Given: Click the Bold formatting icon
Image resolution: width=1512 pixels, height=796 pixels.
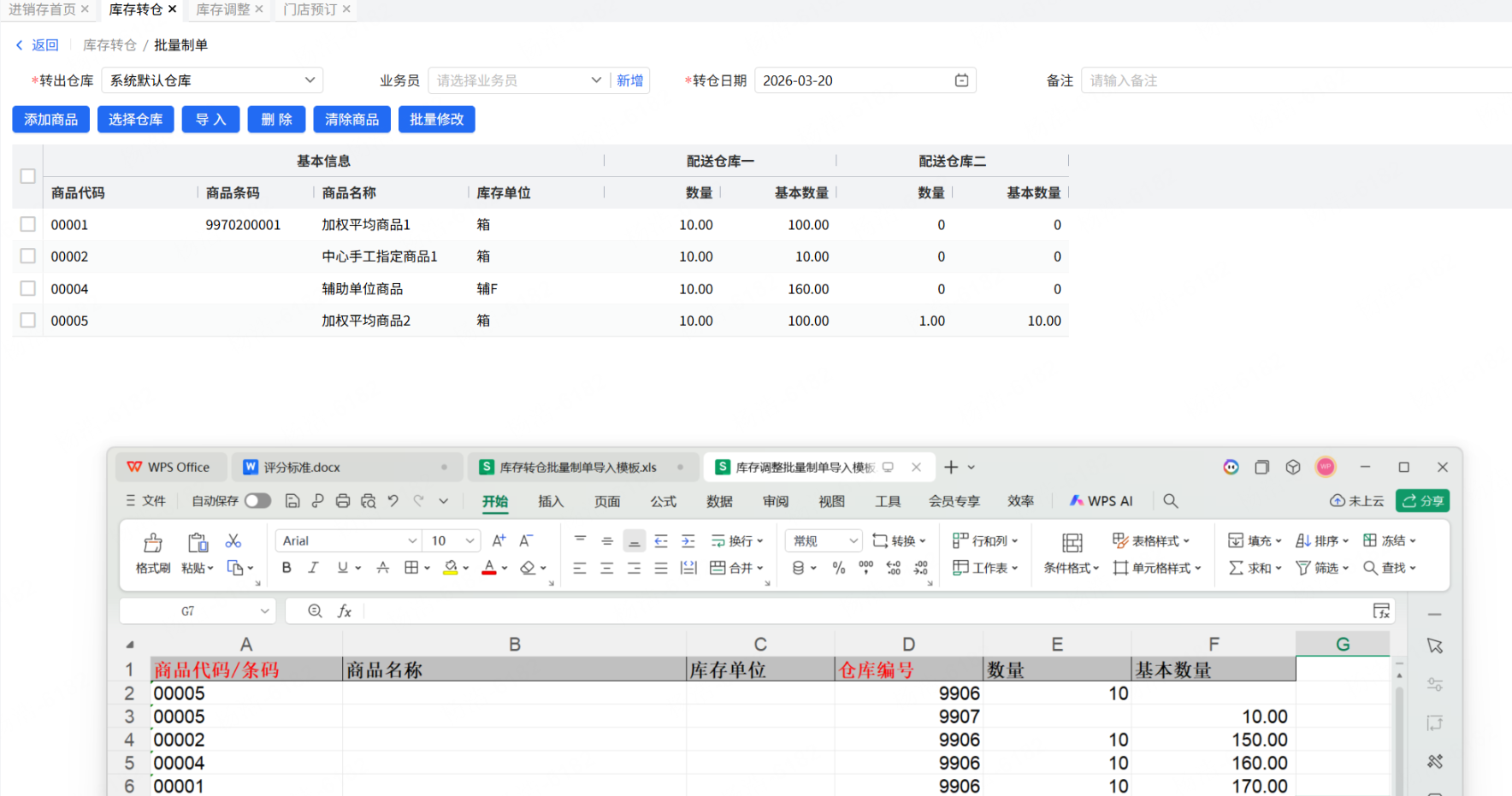Looking at the screenshot, I should point(286,568).
